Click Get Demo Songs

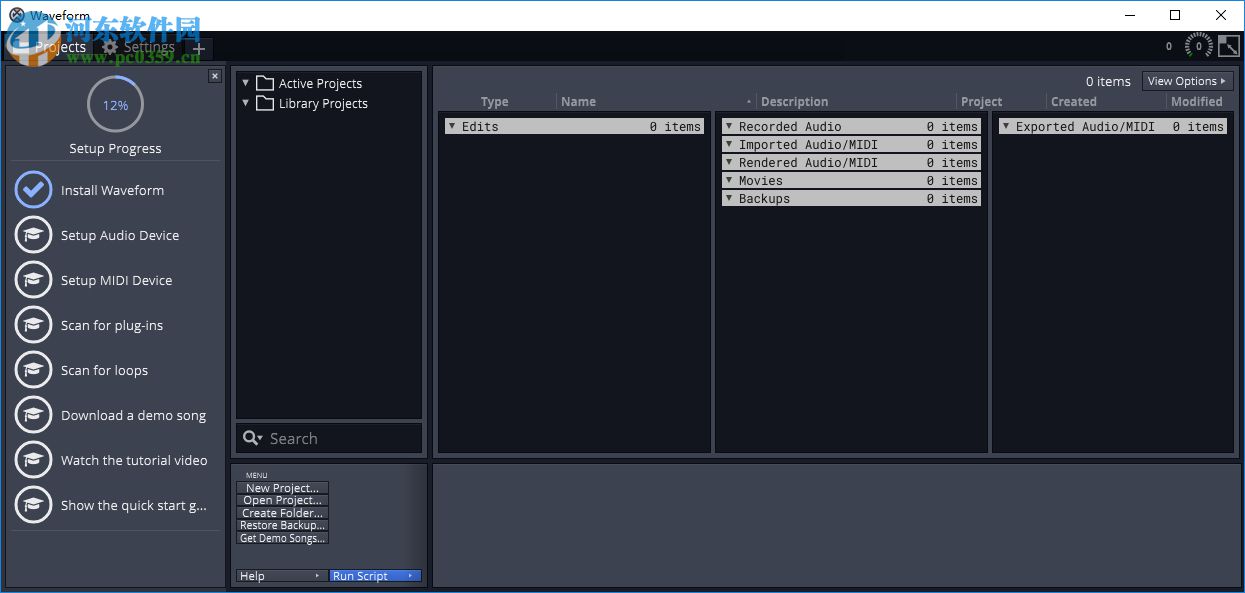pos(282,538)
